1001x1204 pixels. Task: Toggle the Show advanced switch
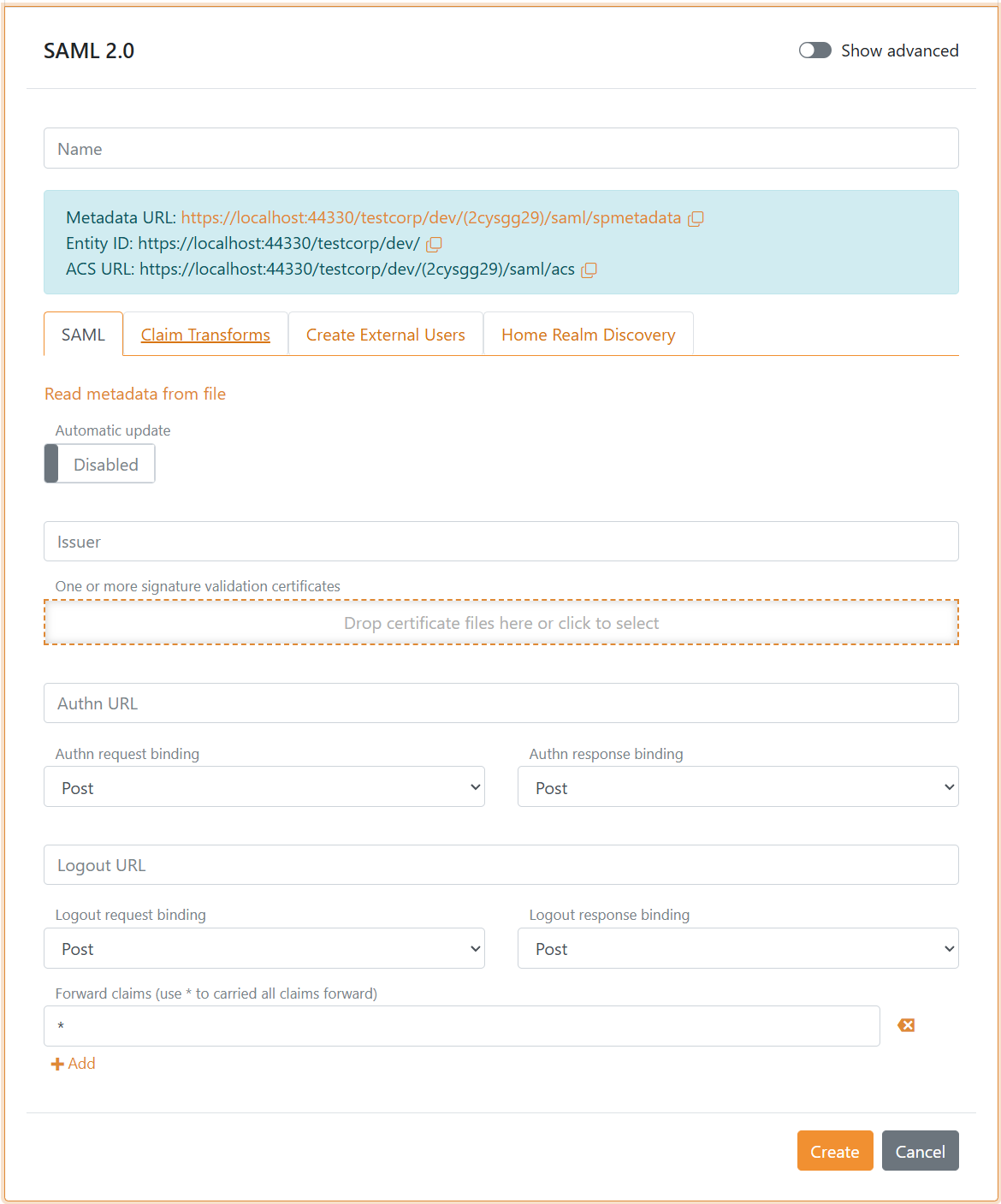(814, 50)
